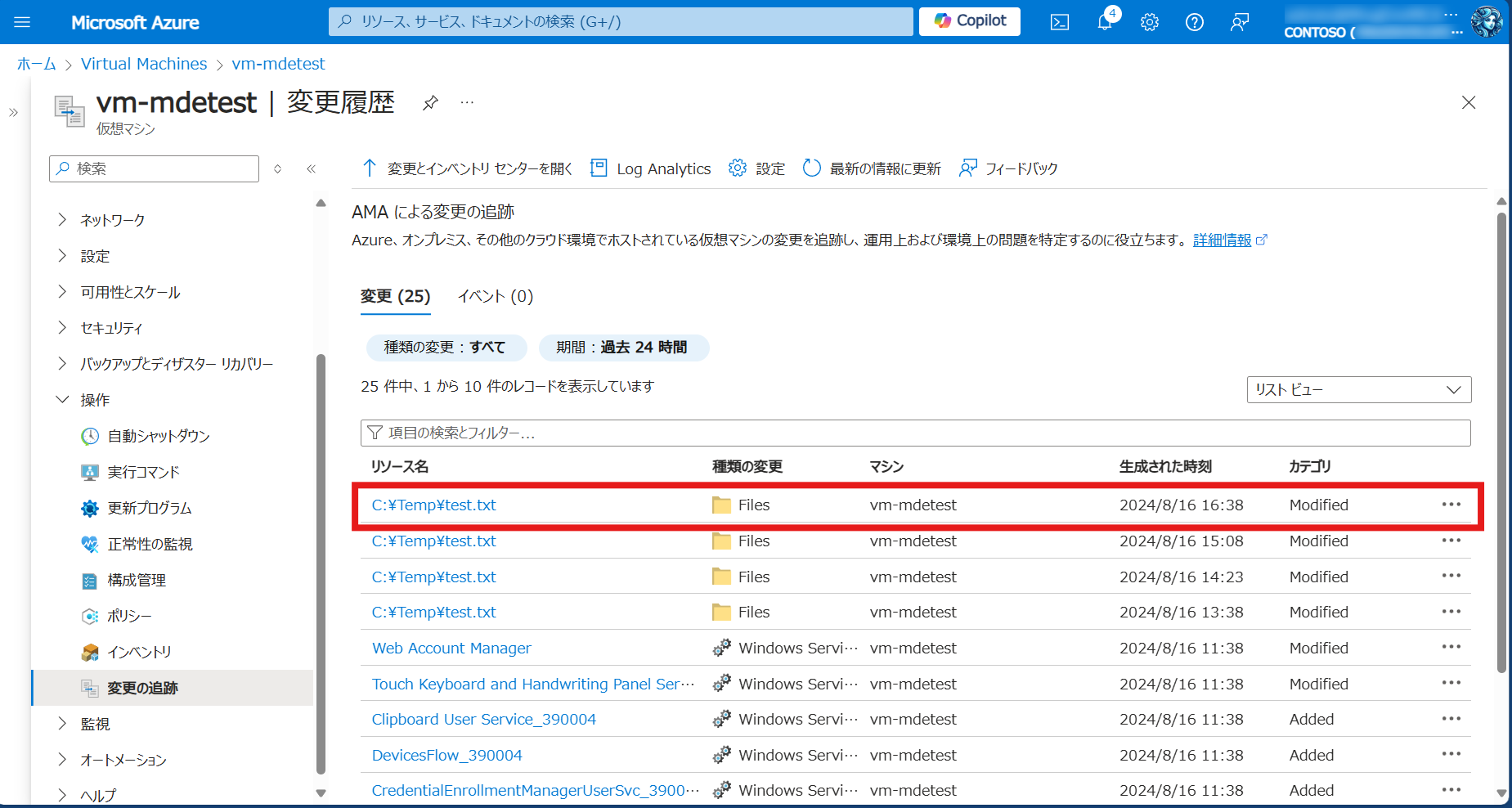This screenshot has height=808, width=1512.
Task: Open Log Analytics from toolbar
Action: 651,168
